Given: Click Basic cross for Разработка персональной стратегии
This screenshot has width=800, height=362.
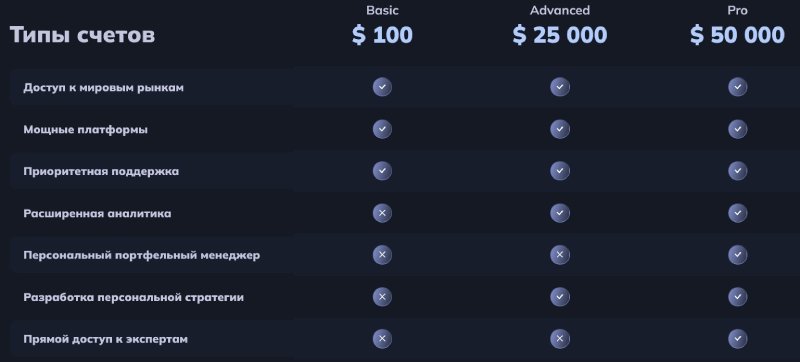Looking at the screenshot, I should [x=382, y=297].
